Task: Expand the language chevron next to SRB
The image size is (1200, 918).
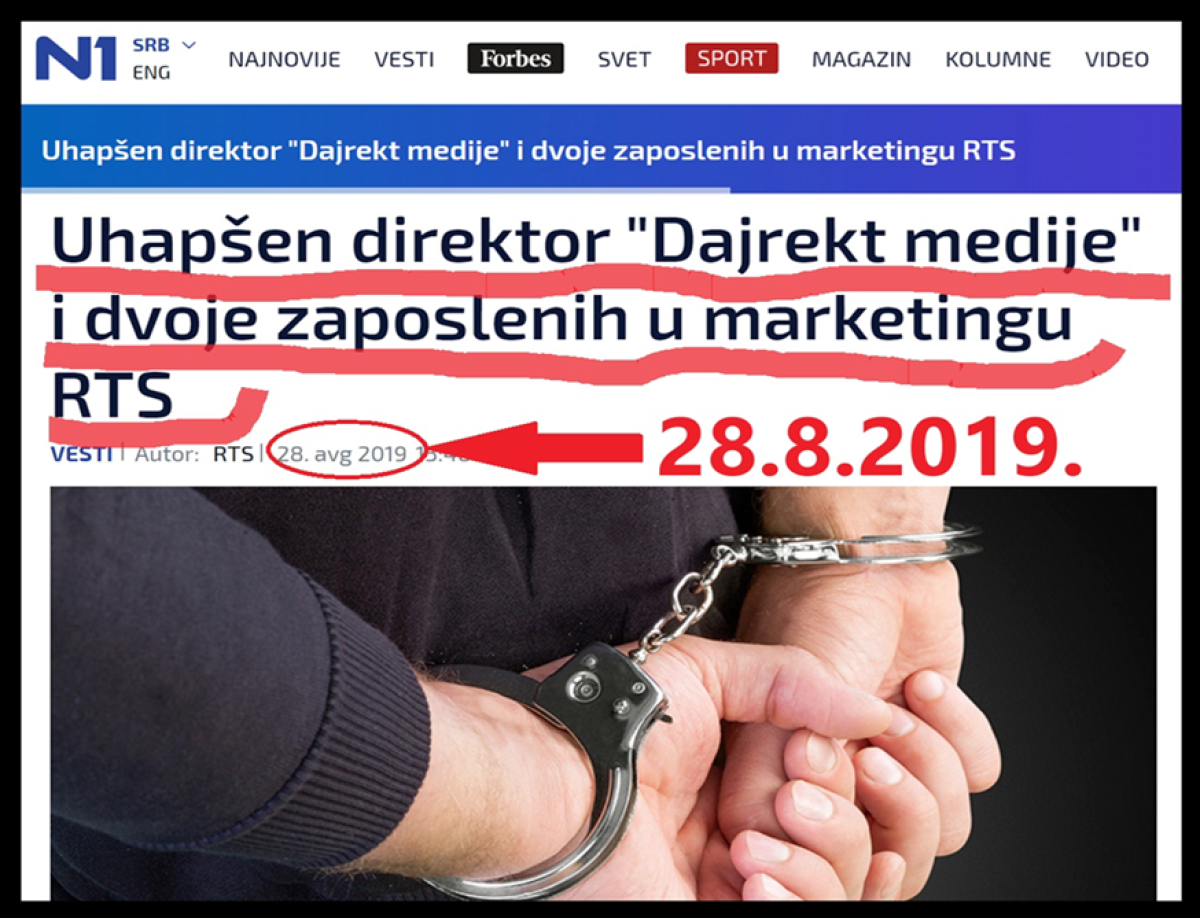Action: 189,45
